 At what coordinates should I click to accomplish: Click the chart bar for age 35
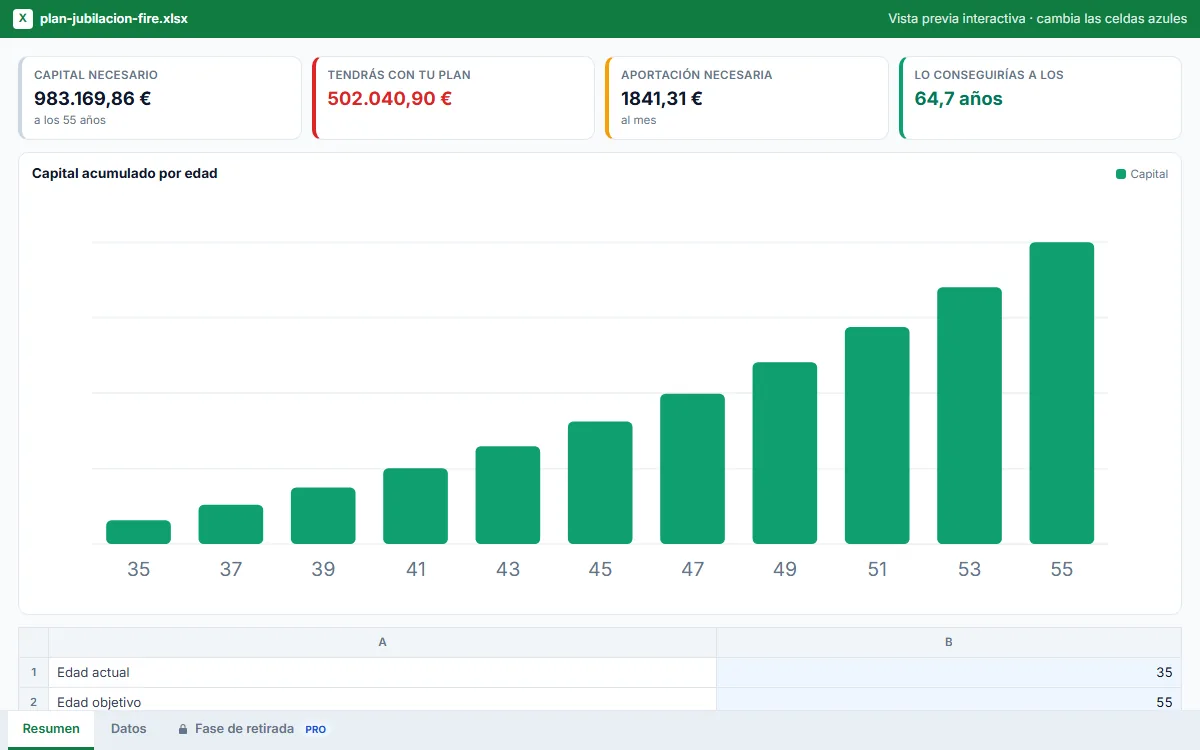click(x=139, y=532)
